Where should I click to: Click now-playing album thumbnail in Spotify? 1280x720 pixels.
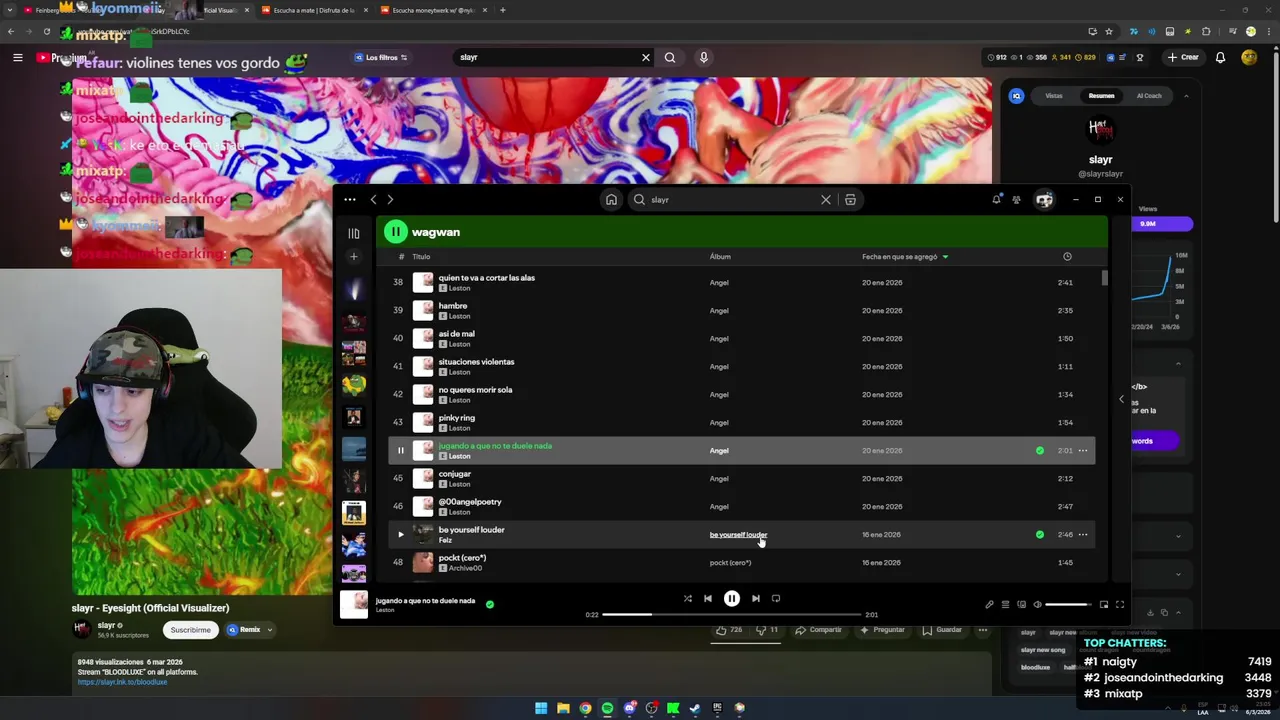354,605
